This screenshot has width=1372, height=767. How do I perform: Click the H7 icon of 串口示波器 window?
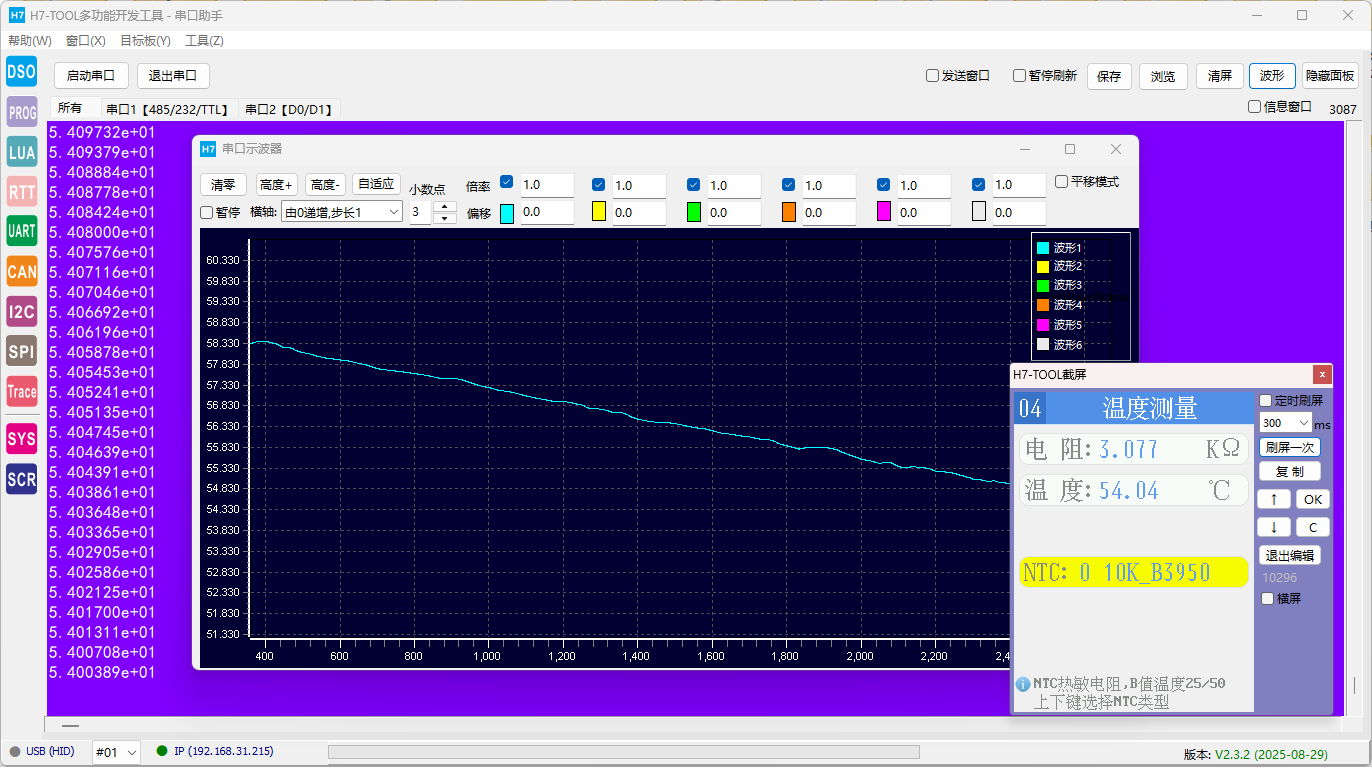click(x=208, y=149)
